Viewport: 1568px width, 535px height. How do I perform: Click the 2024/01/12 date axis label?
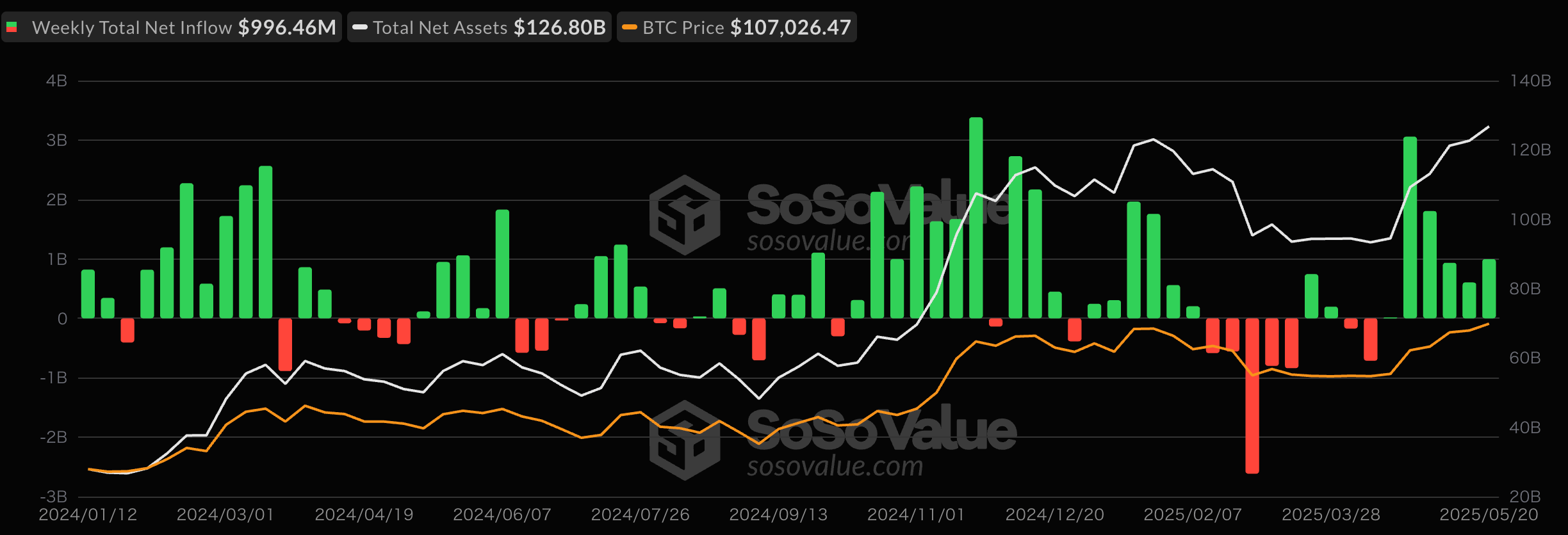click(88, 515)
